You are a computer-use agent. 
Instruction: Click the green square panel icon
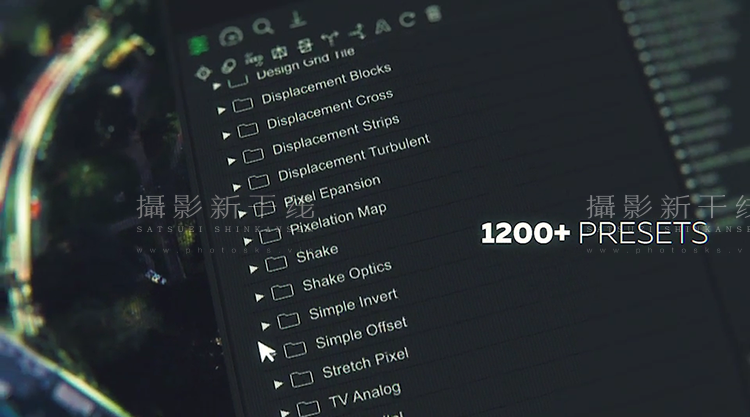pyautogui.click(x=198, y=45)
